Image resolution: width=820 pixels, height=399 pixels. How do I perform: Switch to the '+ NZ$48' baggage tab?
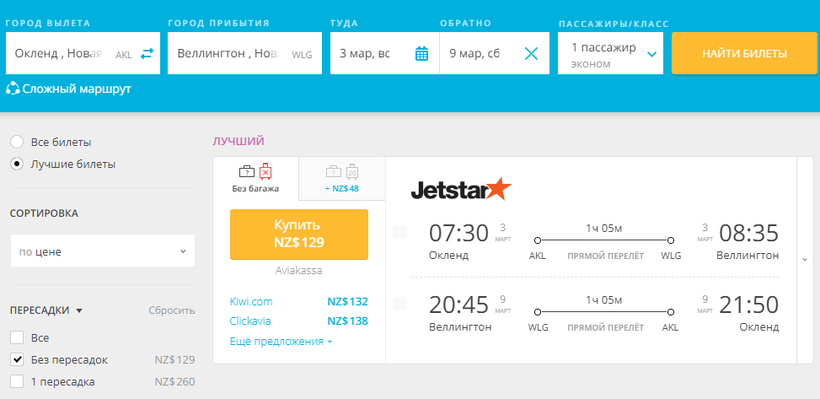tap(342, 178)
